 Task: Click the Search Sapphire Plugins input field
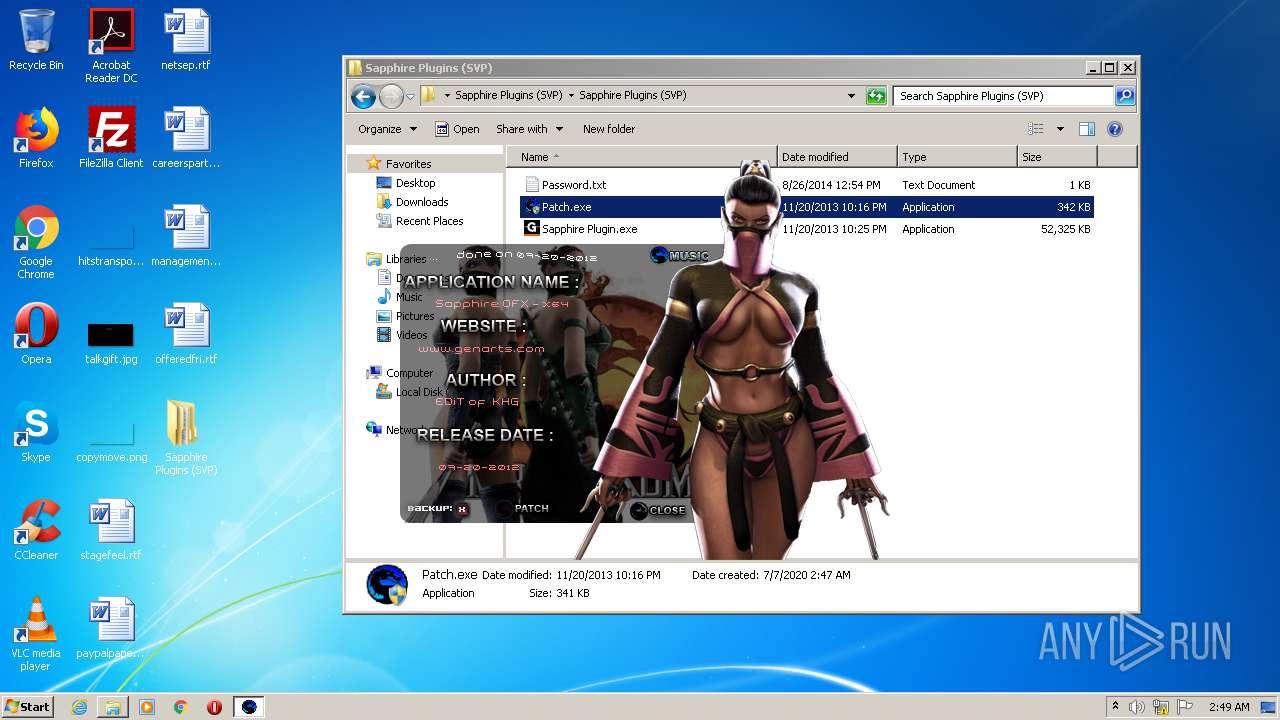(1002, 96)
